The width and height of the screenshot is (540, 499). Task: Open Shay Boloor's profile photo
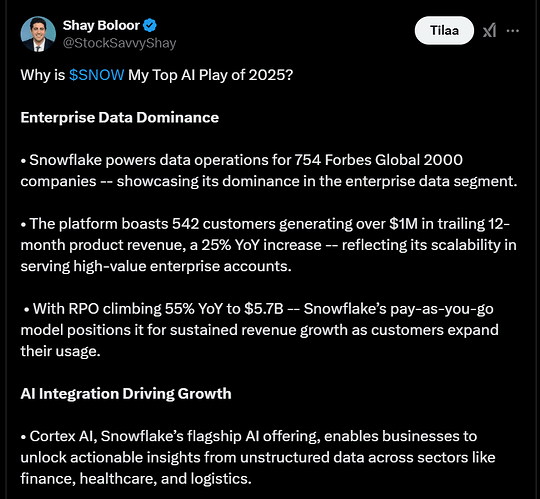tap(38, 34)
